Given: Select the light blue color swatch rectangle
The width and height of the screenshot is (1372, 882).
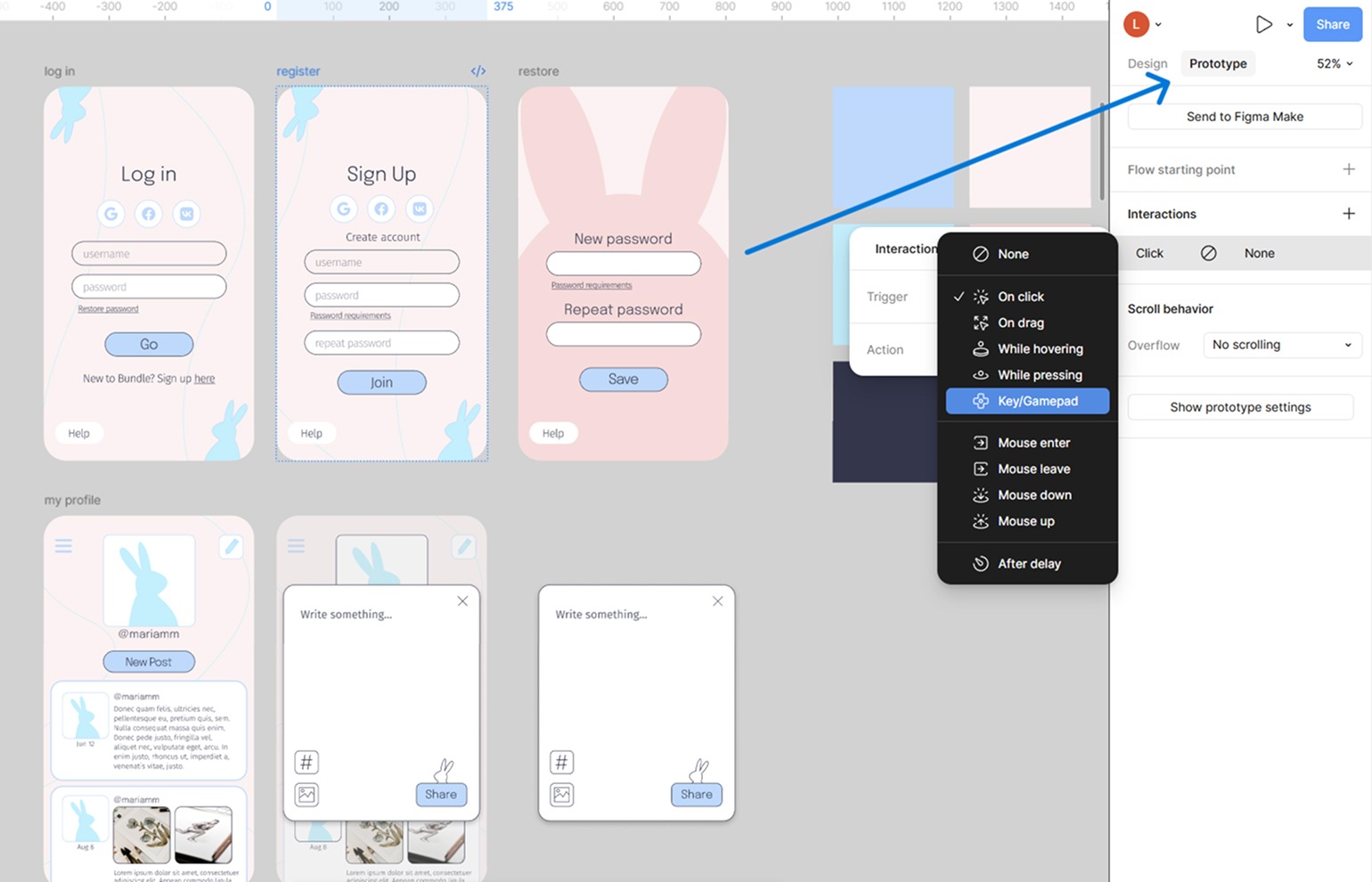Looking at the screenshot, I should (x=893, y=148).
